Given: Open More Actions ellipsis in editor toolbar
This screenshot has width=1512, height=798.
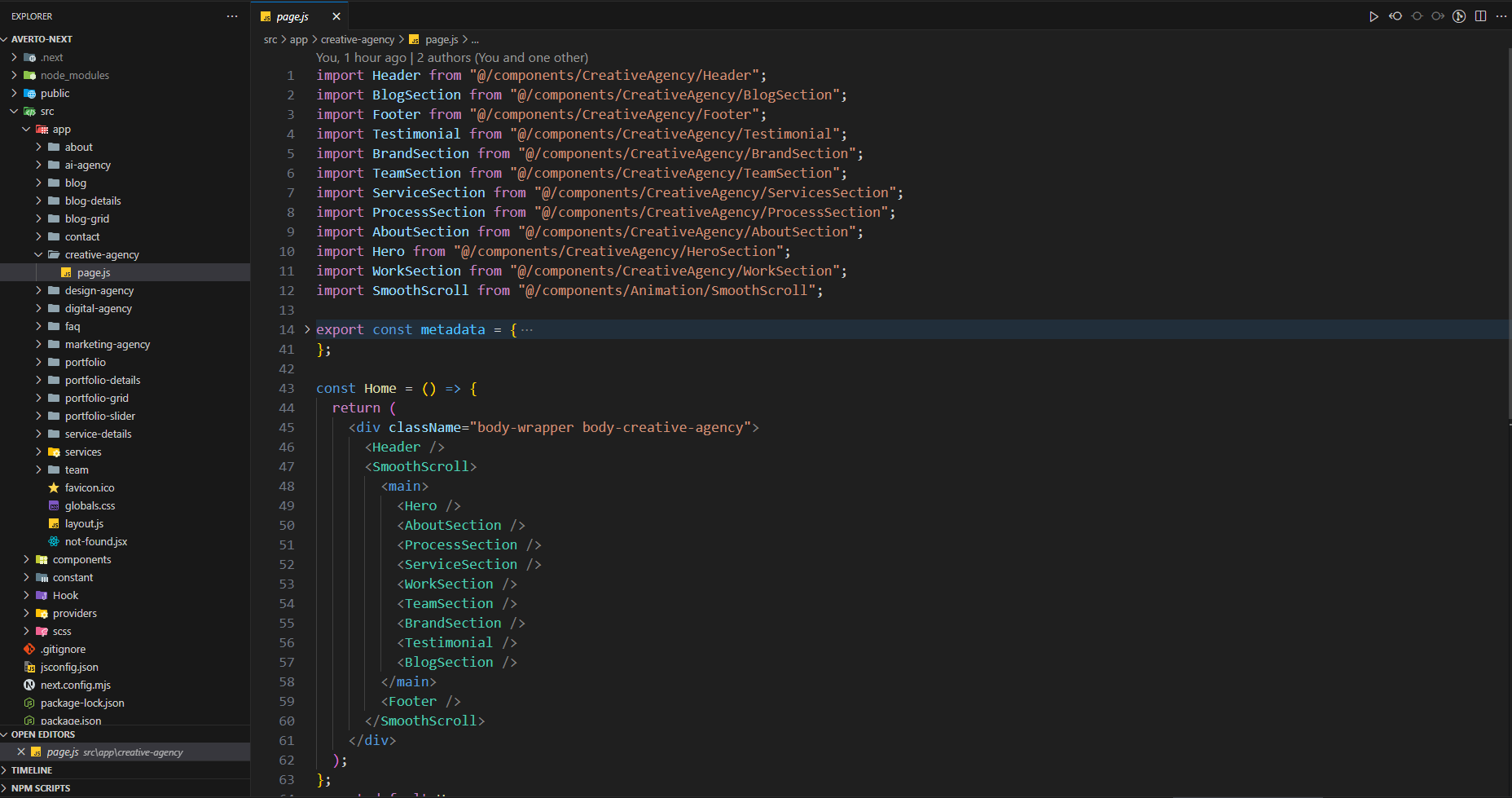Looking at the screenshot, I should click(x=1501, y=16).
